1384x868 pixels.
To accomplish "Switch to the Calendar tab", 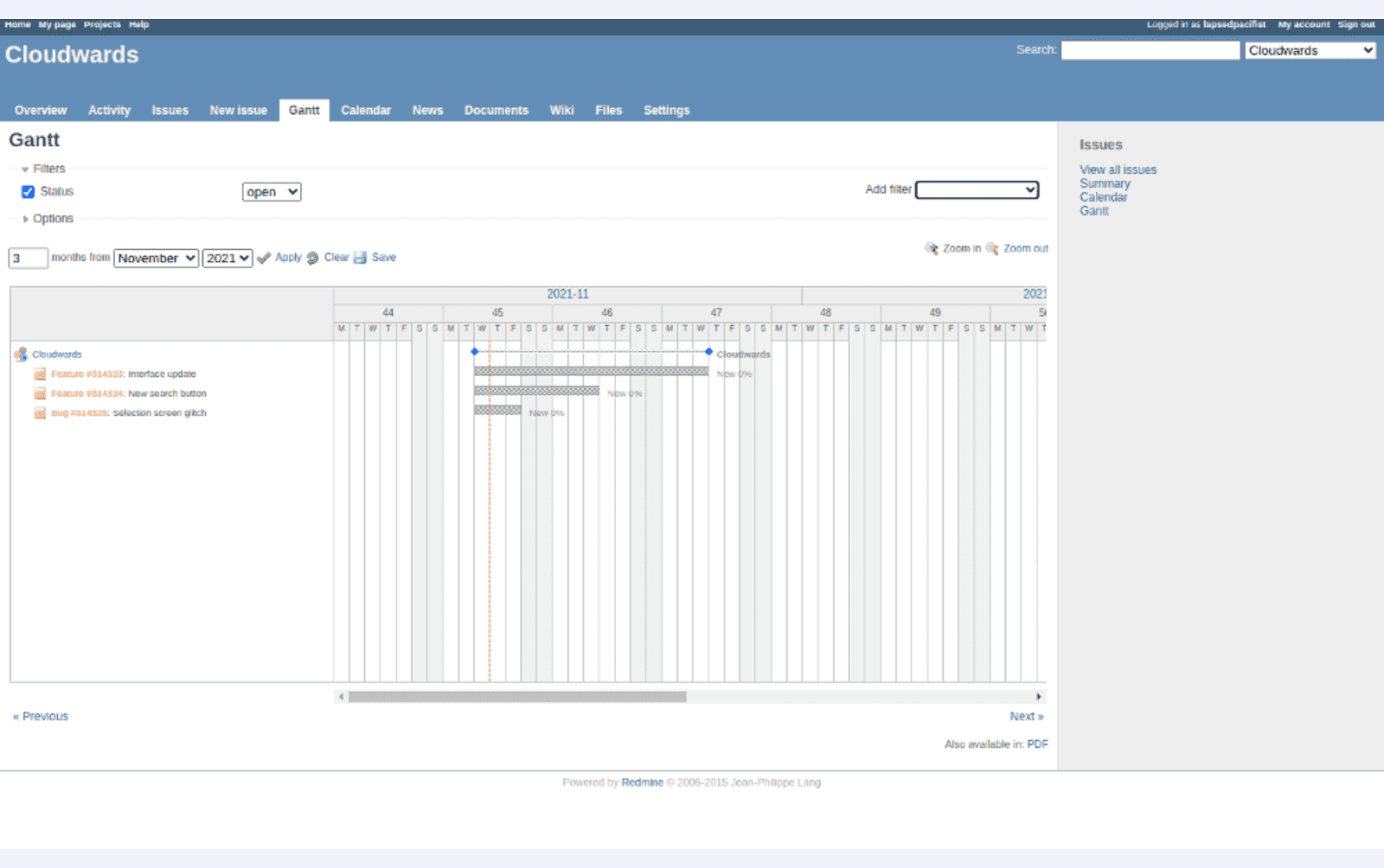I will (x=366, y=110).
